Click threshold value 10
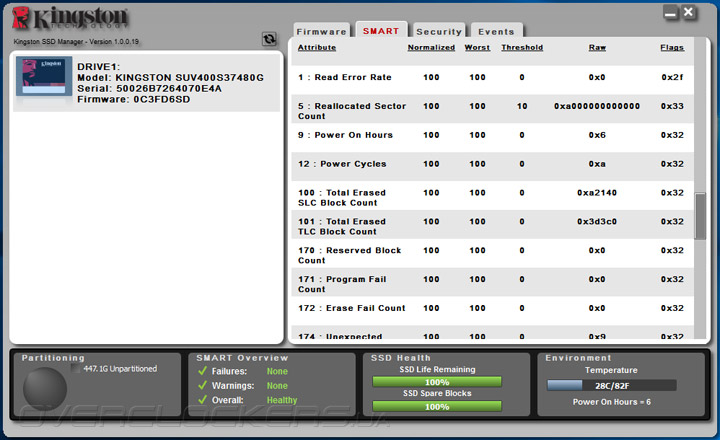 (x=522, y=106)
